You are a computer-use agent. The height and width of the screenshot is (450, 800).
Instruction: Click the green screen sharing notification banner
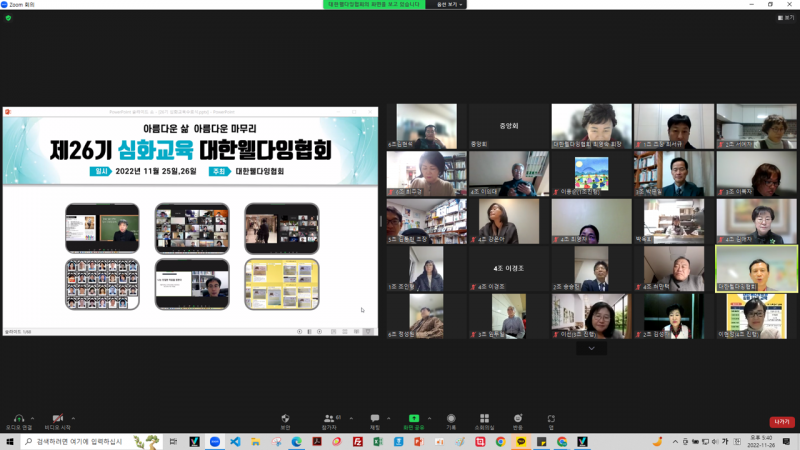pyautogui.click(x=373, y=5)
